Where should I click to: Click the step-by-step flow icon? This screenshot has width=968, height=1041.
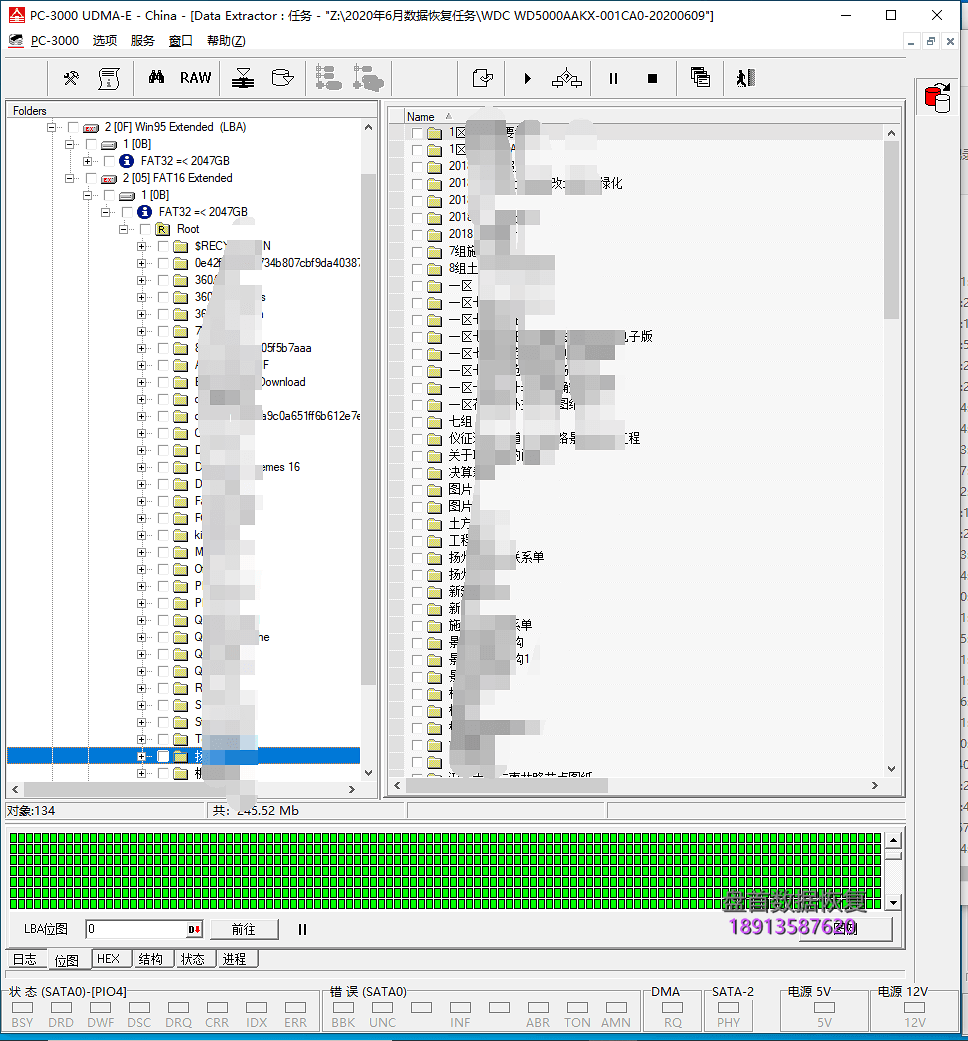566,78
